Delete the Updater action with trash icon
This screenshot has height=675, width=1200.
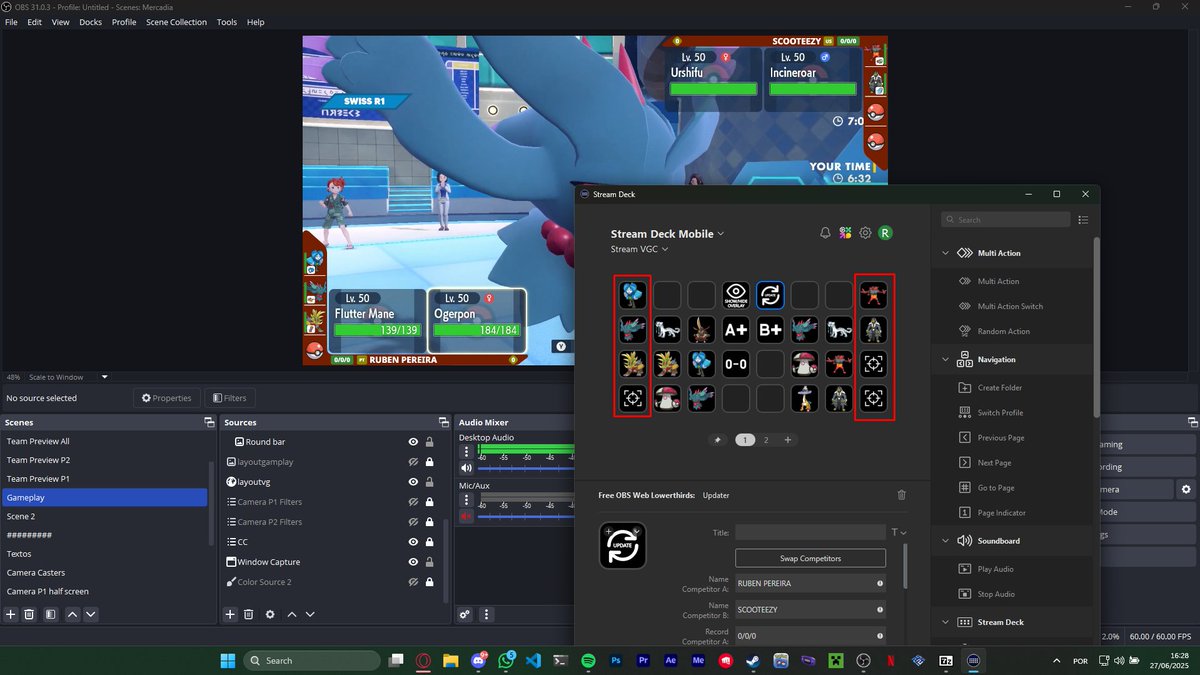click(x=901, y=495)
